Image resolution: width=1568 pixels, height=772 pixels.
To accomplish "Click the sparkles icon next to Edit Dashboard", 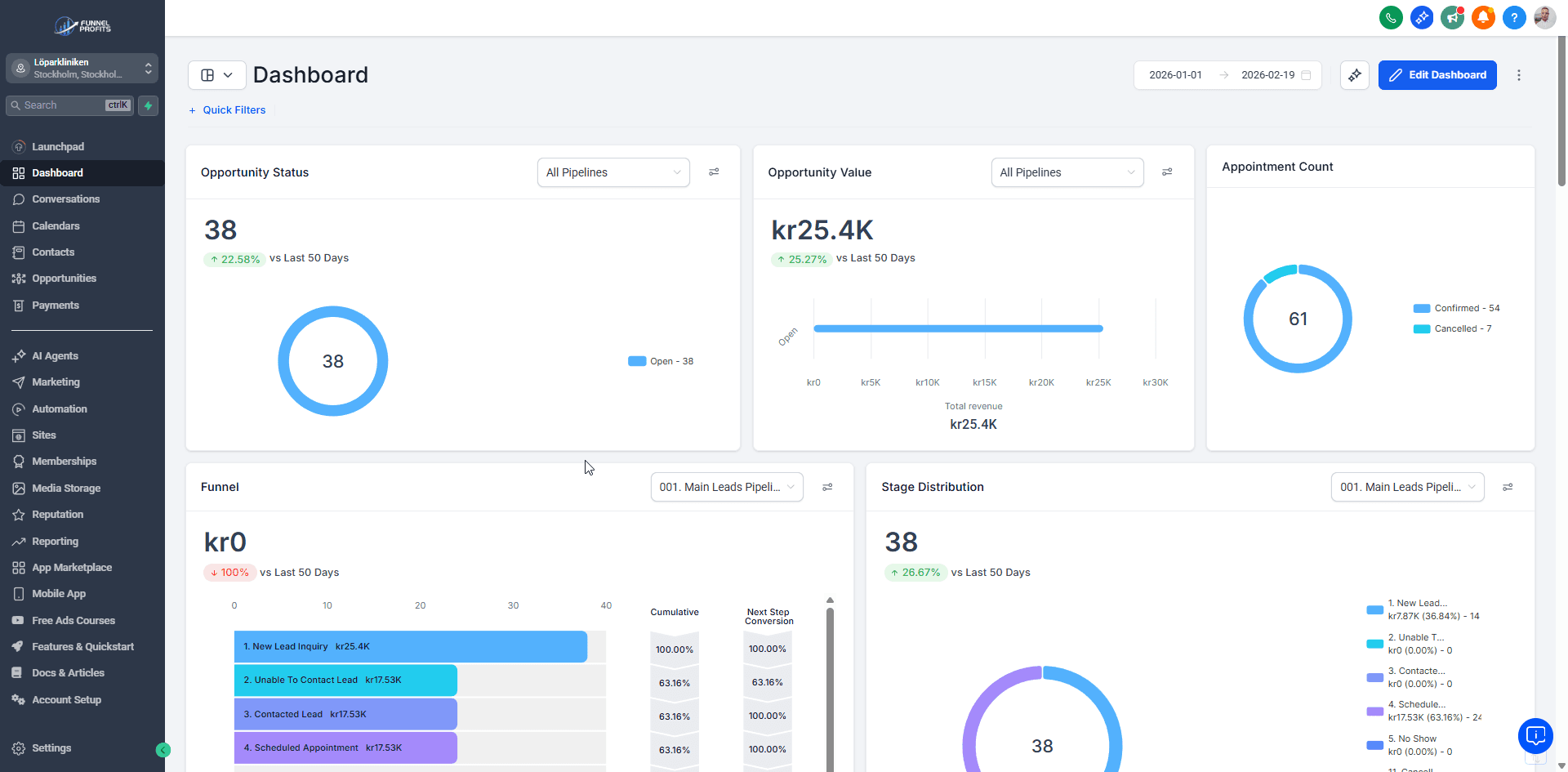I will (1355, 75).
